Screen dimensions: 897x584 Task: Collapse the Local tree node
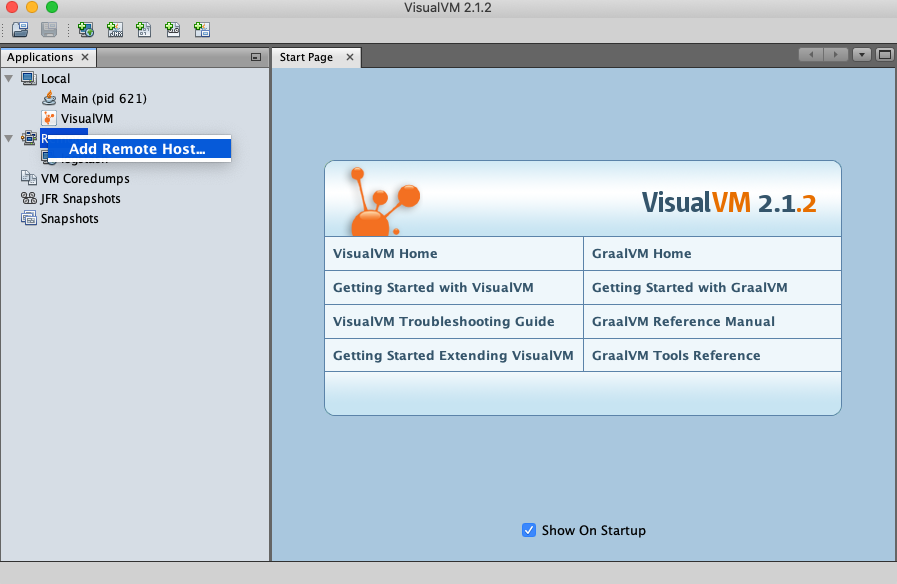point(9,78)
